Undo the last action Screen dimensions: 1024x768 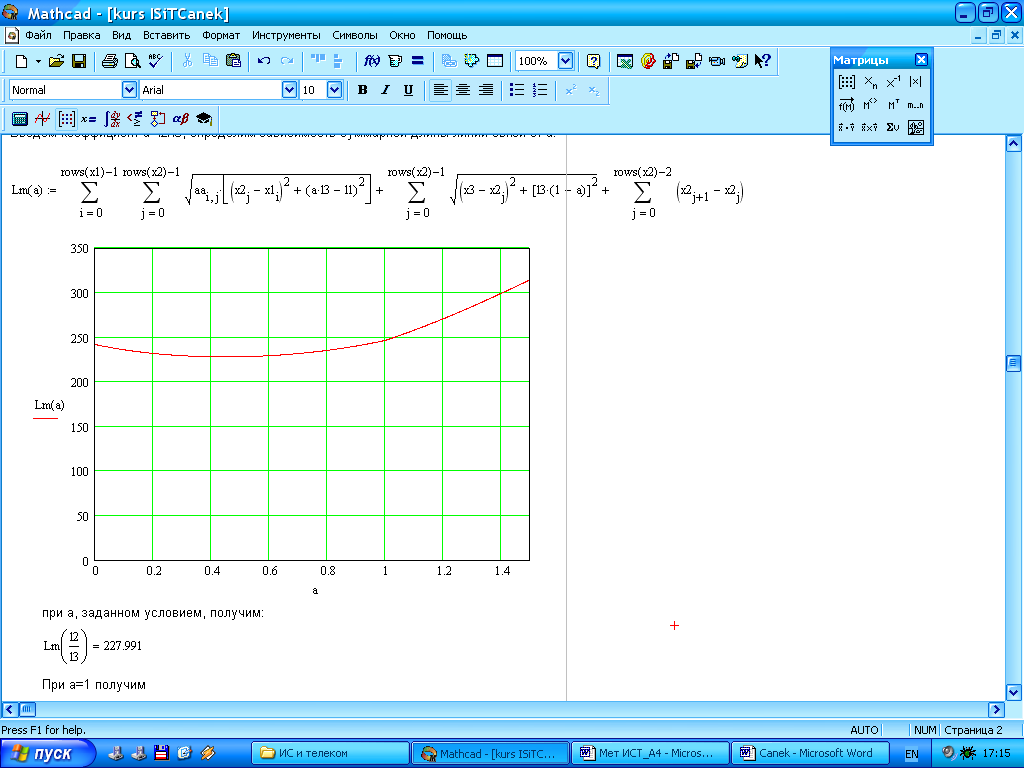[x=264, y=61]
